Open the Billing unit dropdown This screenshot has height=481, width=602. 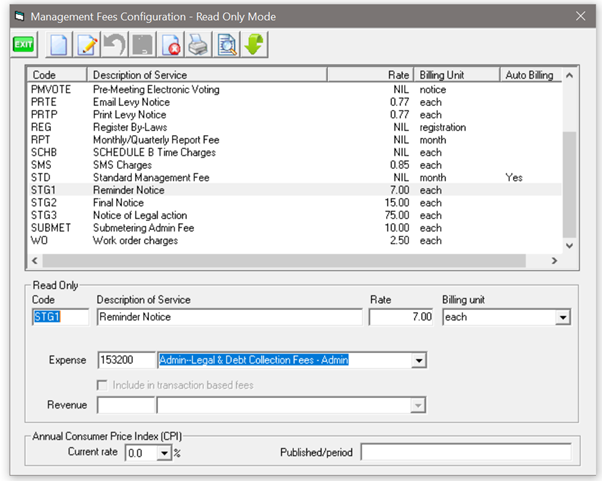point(563,317)
